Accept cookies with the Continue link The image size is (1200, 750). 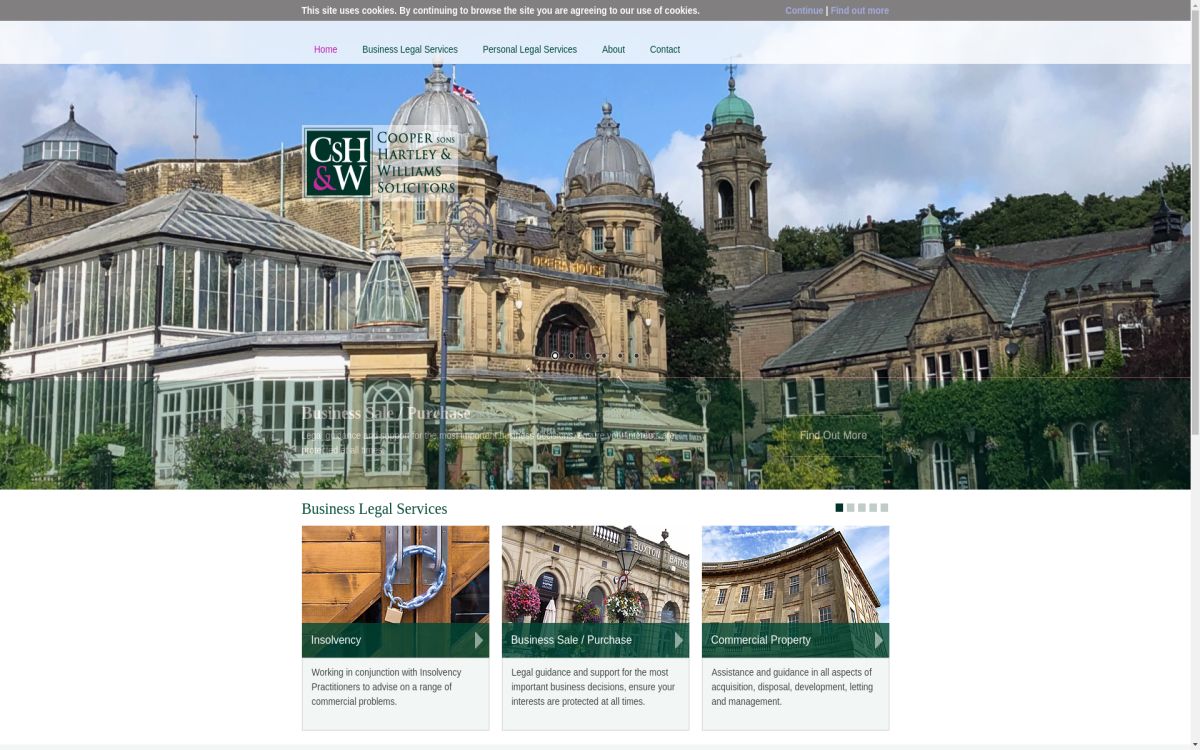click(x=803, y=11)
